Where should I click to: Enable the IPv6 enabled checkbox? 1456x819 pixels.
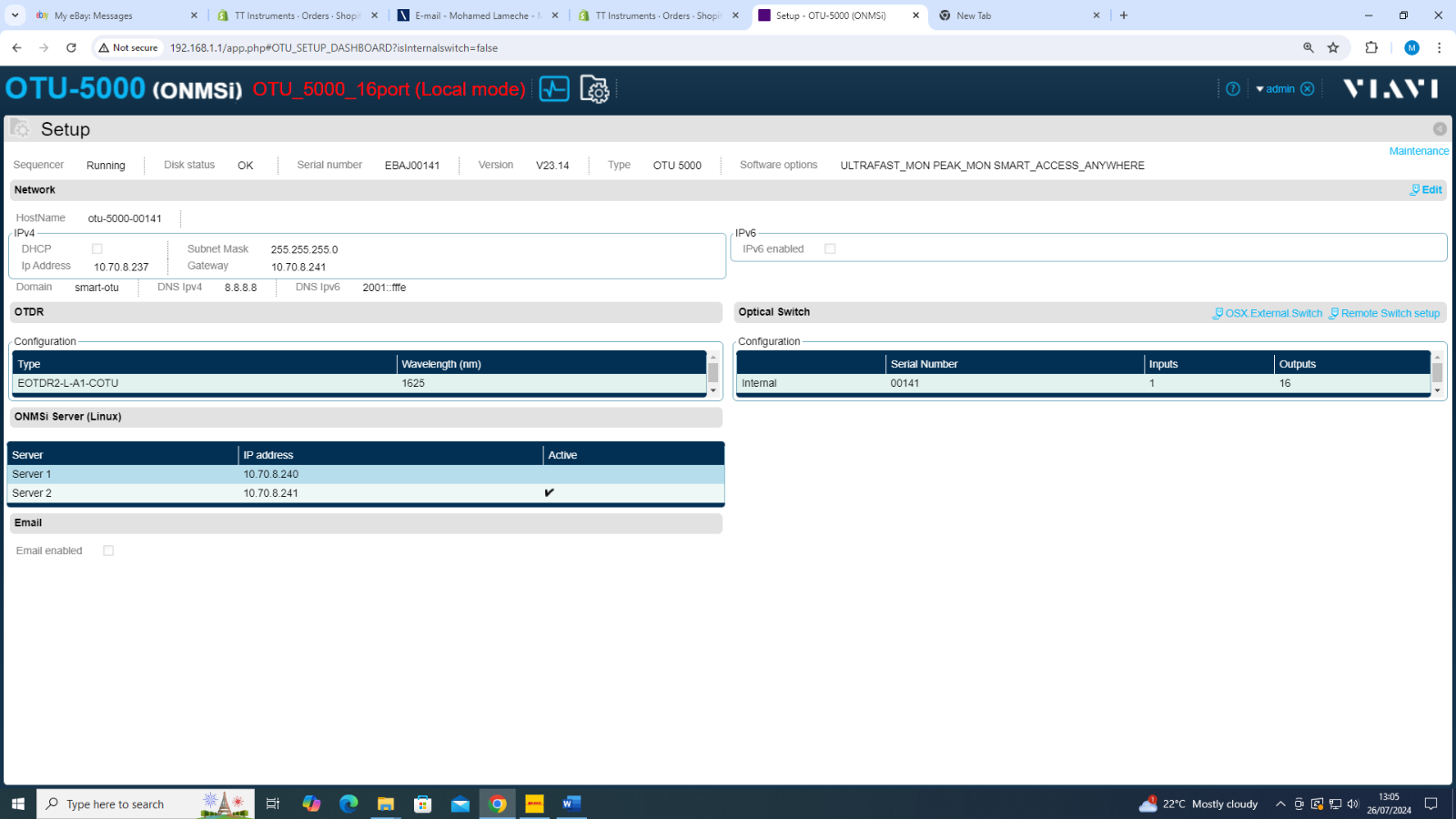click(830, 249)
